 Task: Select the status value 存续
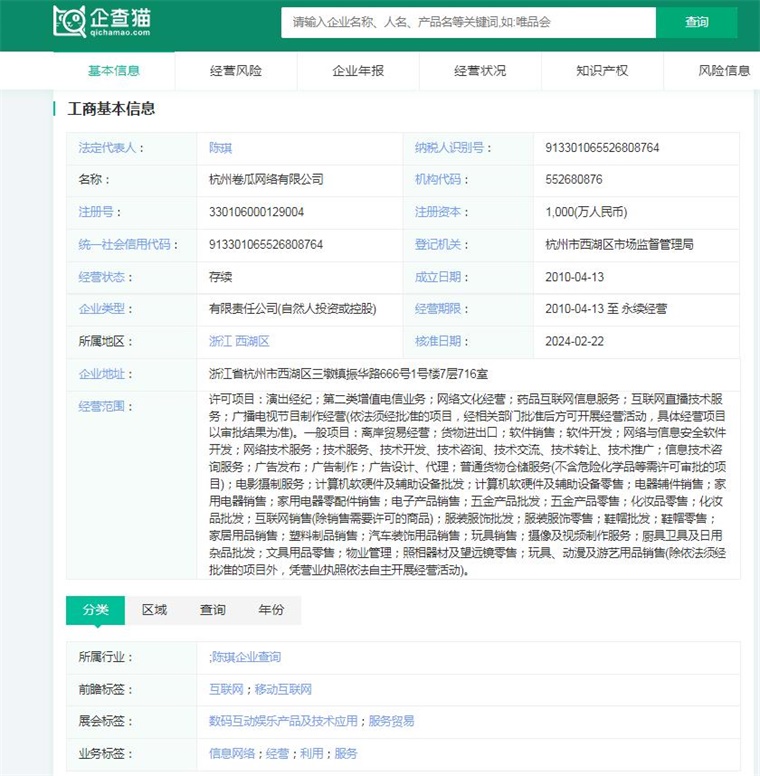(x=220, y=277)
